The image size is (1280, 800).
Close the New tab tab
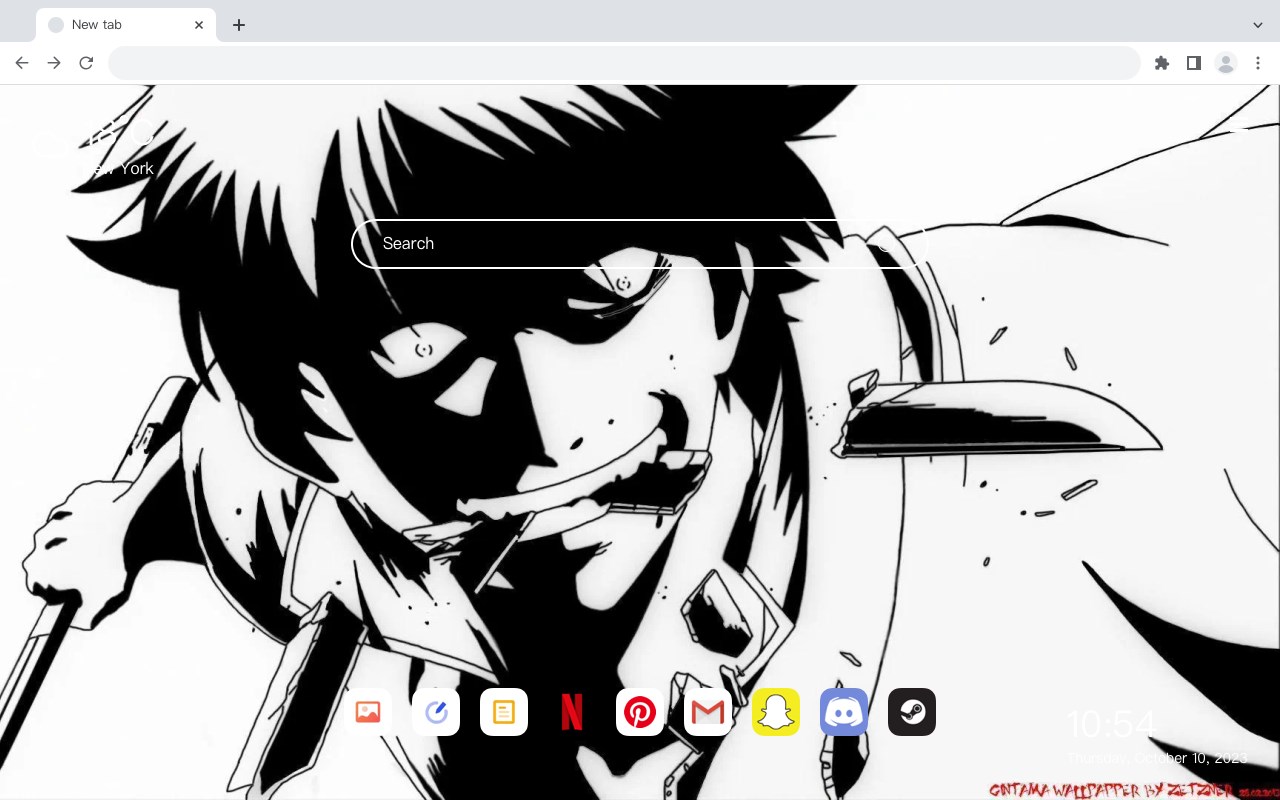click(199, 25)
